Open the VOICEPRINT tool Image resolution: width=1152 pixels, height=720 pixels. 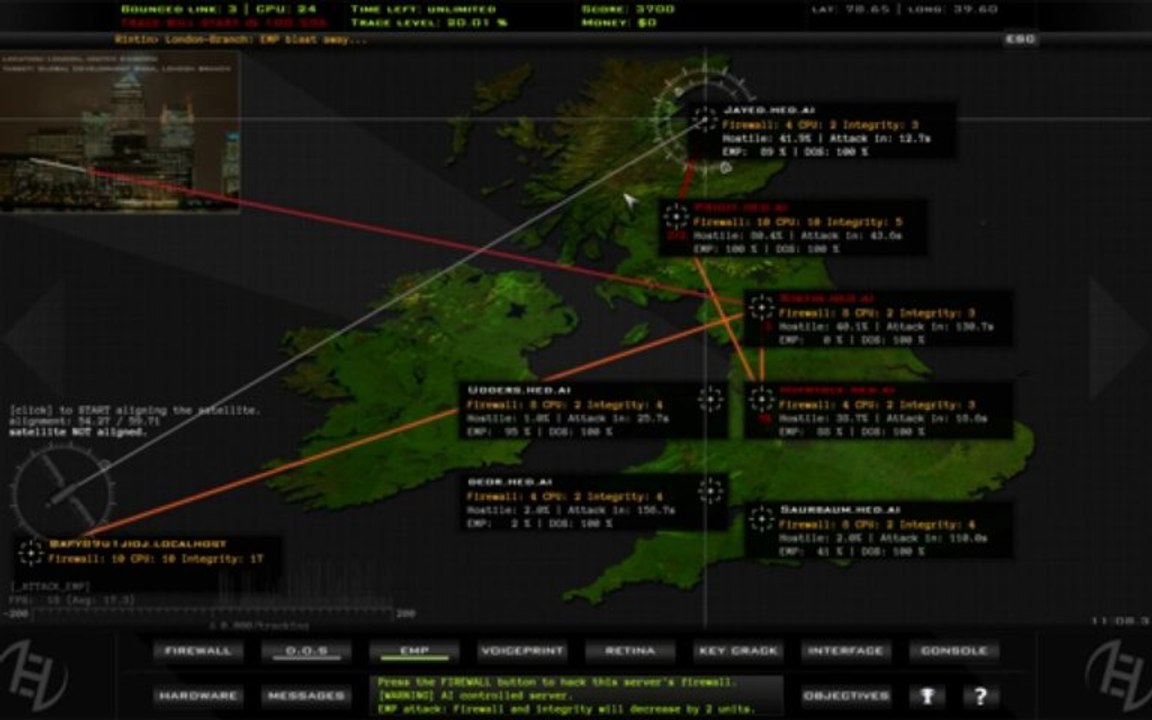(522, 651)
